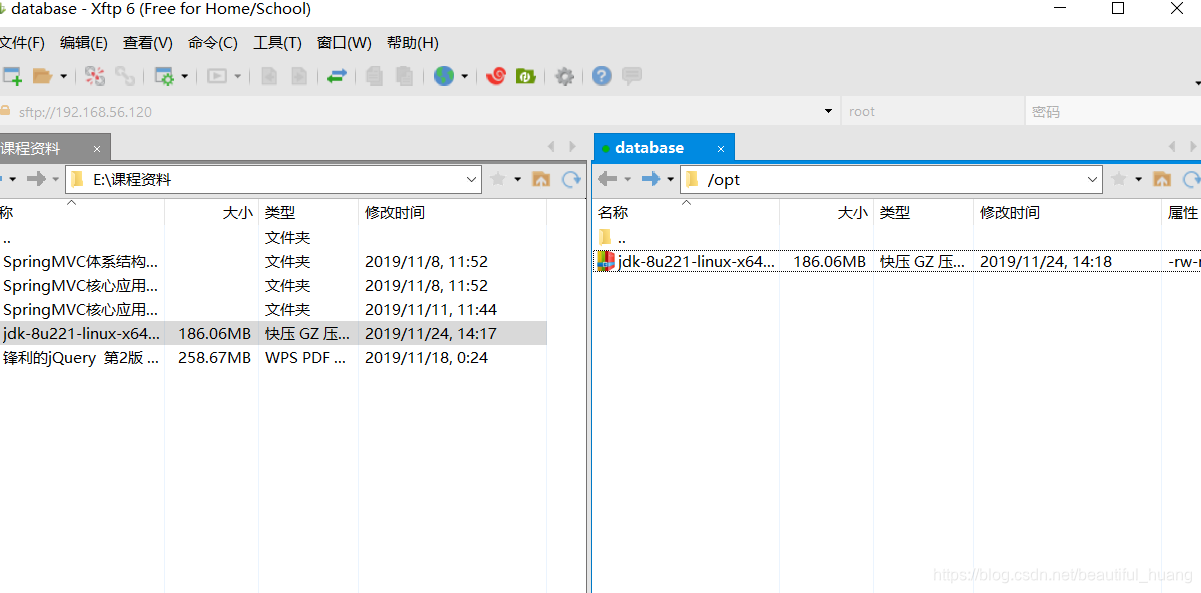This screenshot has width=1201, height=593.
Task: Click the home folder icon in local pane
Action: (x=541, y=179)
